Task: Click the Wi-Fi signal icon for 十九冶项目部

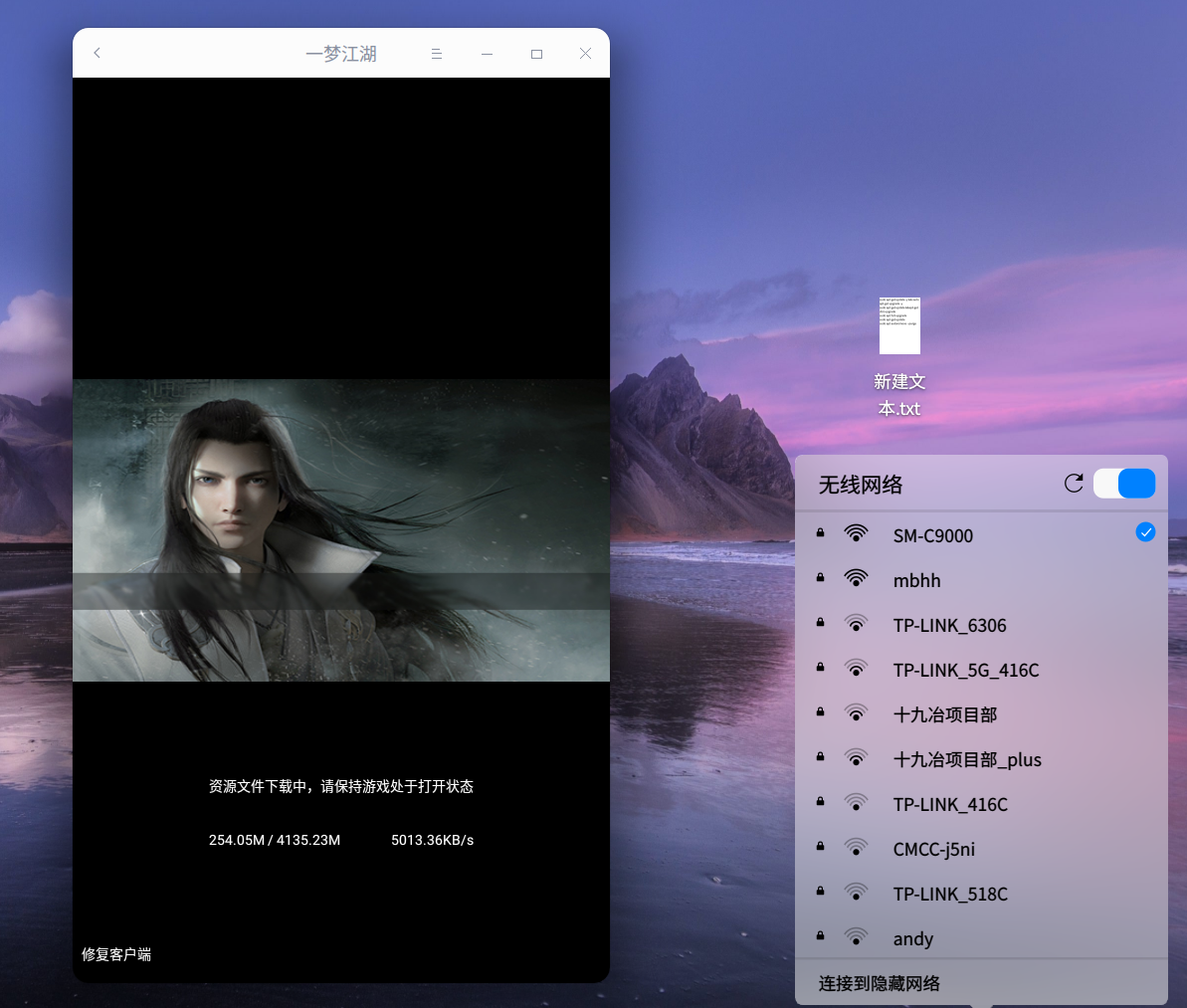Action: click(856, 711)
